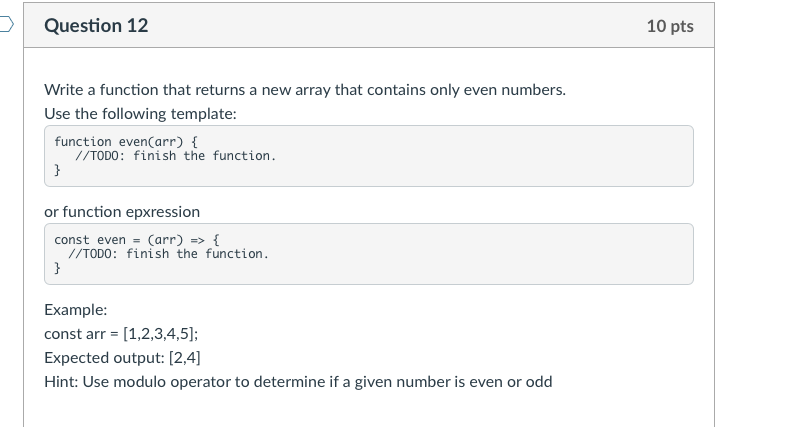This screenshot has width=799, height=427.
Task: Click the 'Use the following template:' line
Action: pyautogui.click(x=140, y=114)
